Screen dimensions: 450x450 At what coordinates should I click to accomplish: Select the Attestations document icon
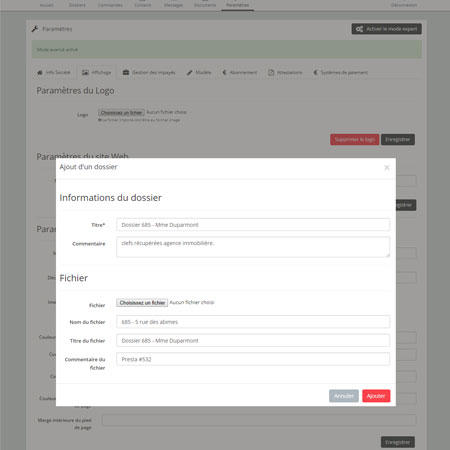(x=271, y=72)
